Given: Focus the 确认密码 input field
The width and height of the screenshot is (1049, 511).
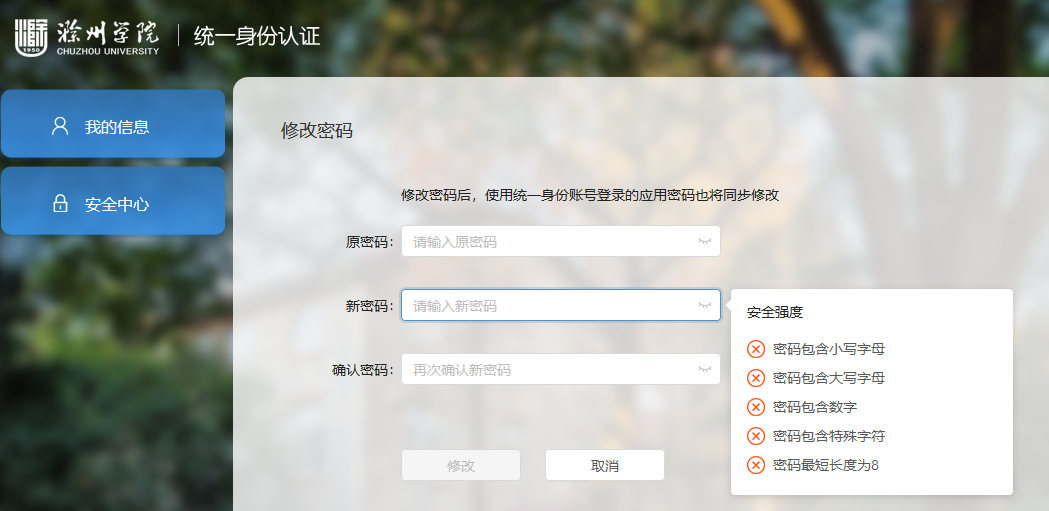Looking at the screenshot, I should pos(561,369).
